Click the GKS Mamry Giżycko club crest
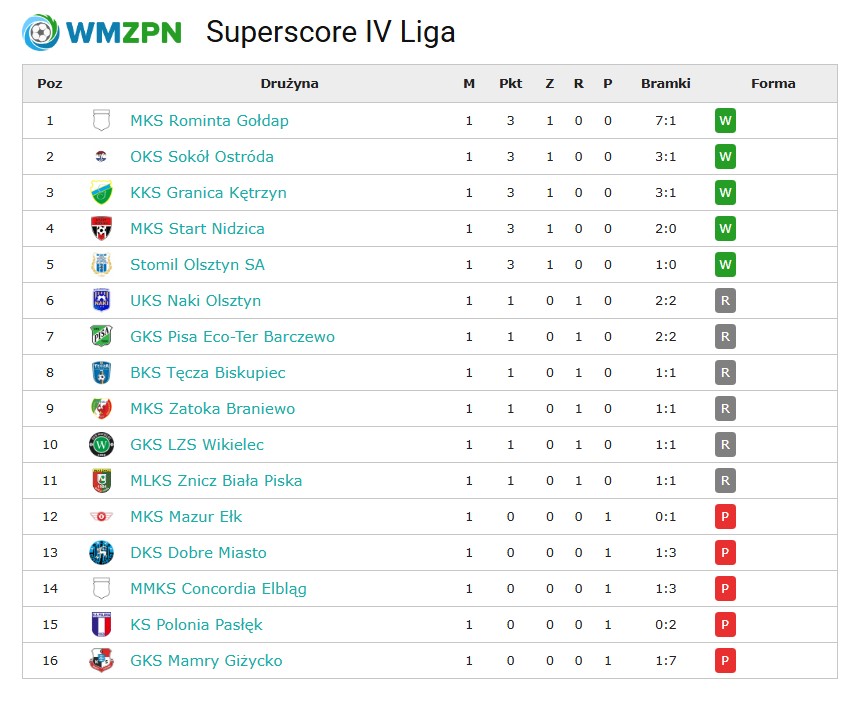The image size is (864, 705). coord(101,660)
